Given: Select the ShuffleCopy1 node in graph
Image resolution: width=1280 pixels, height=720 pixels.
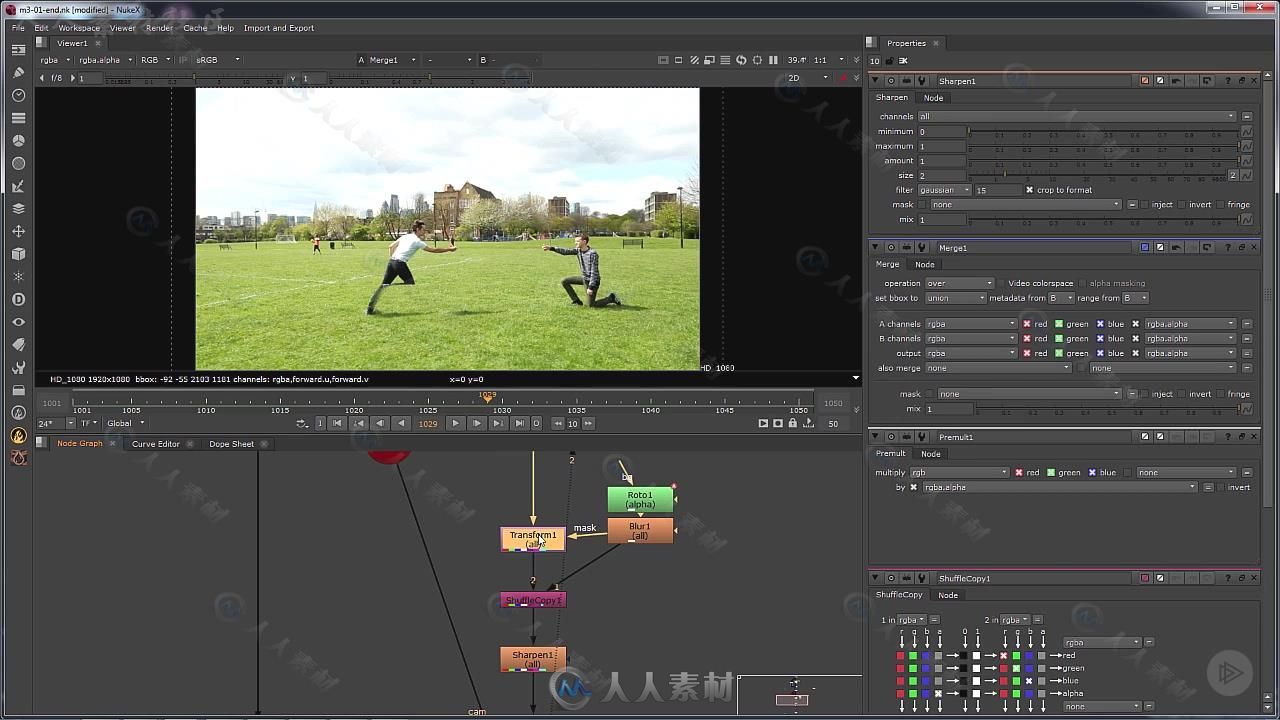Looking at the screenshot, I should tap(533, 600).
